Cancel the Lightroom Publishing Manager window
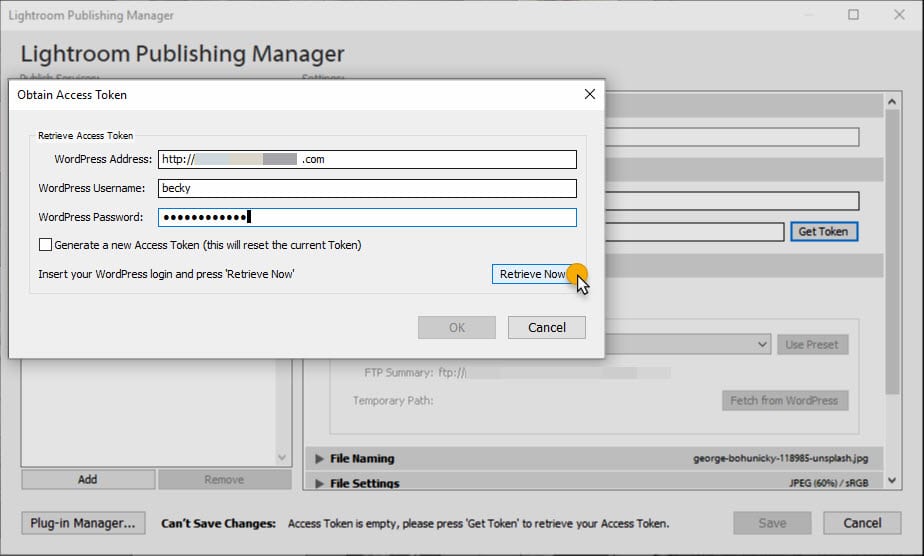924x556 pixels. coord(862,523)
